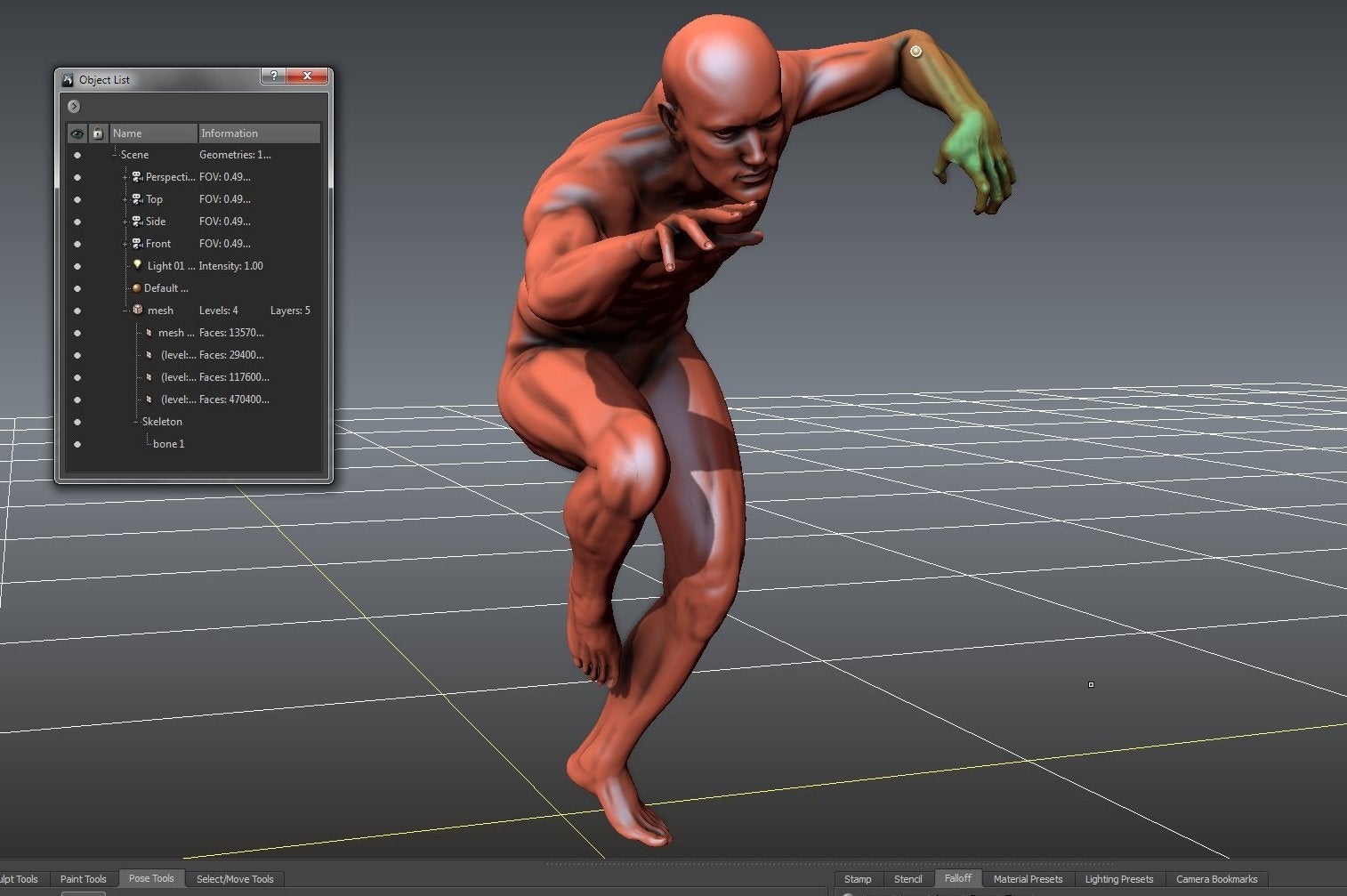Click the Default material sphere icon
The image size is (1347, 896).
click(x=136, y=288)
